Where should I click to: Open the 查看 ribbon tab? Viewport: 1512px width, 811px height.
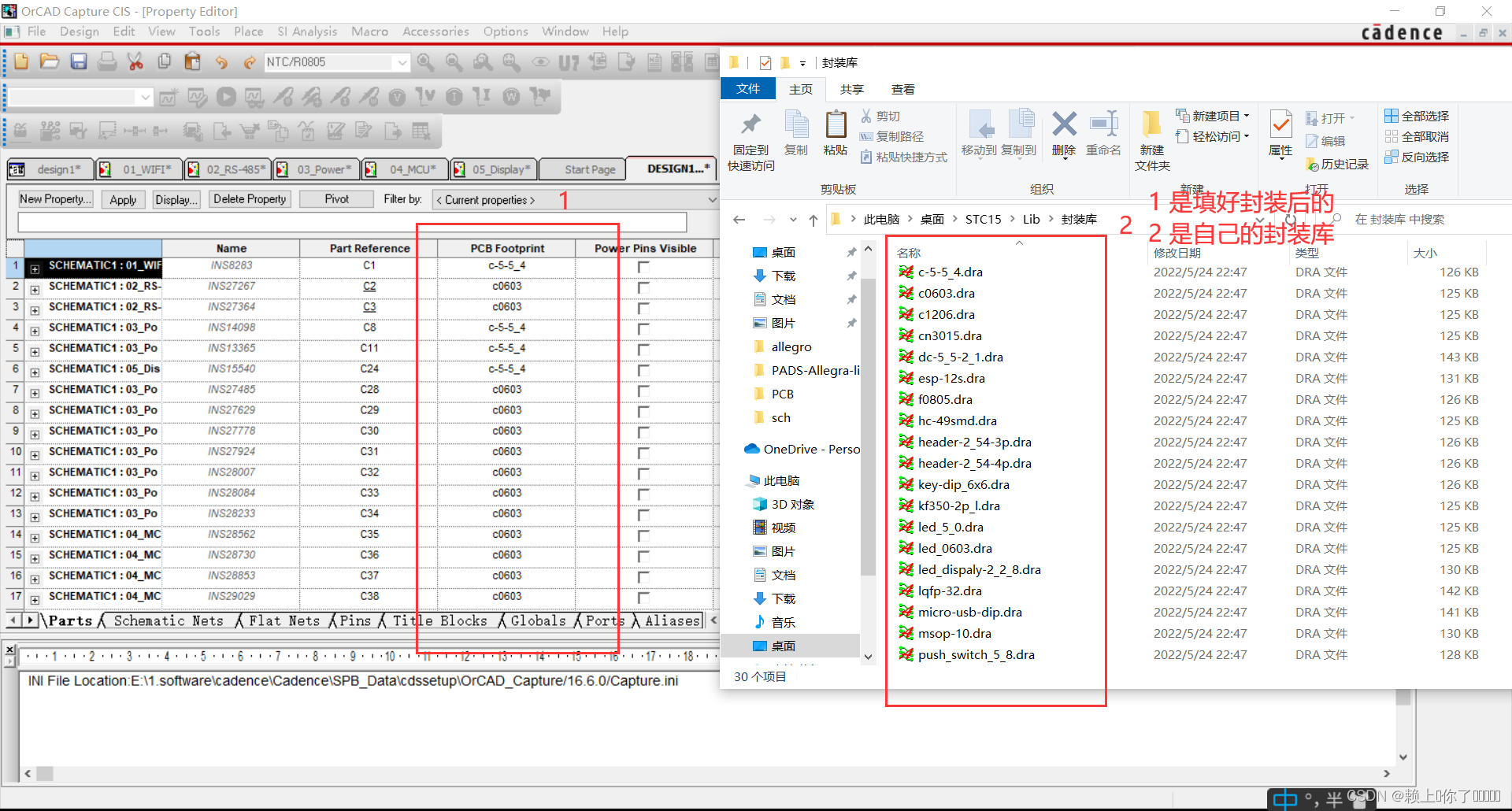(x=902, y=89)
